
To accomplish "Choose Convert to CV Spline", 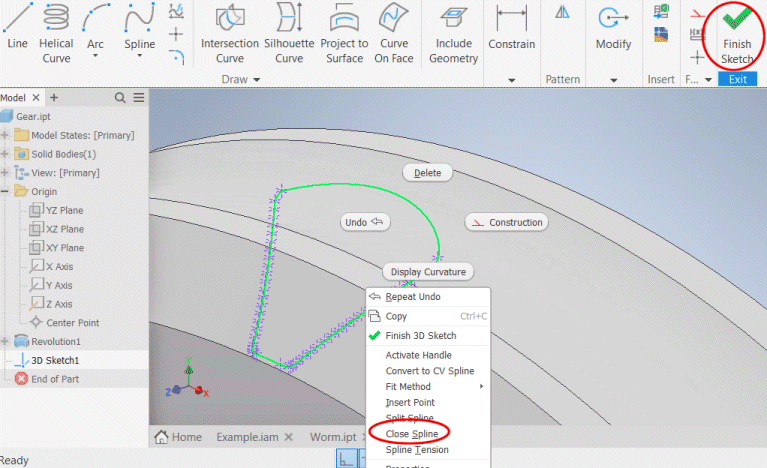I will coord(428,371).
